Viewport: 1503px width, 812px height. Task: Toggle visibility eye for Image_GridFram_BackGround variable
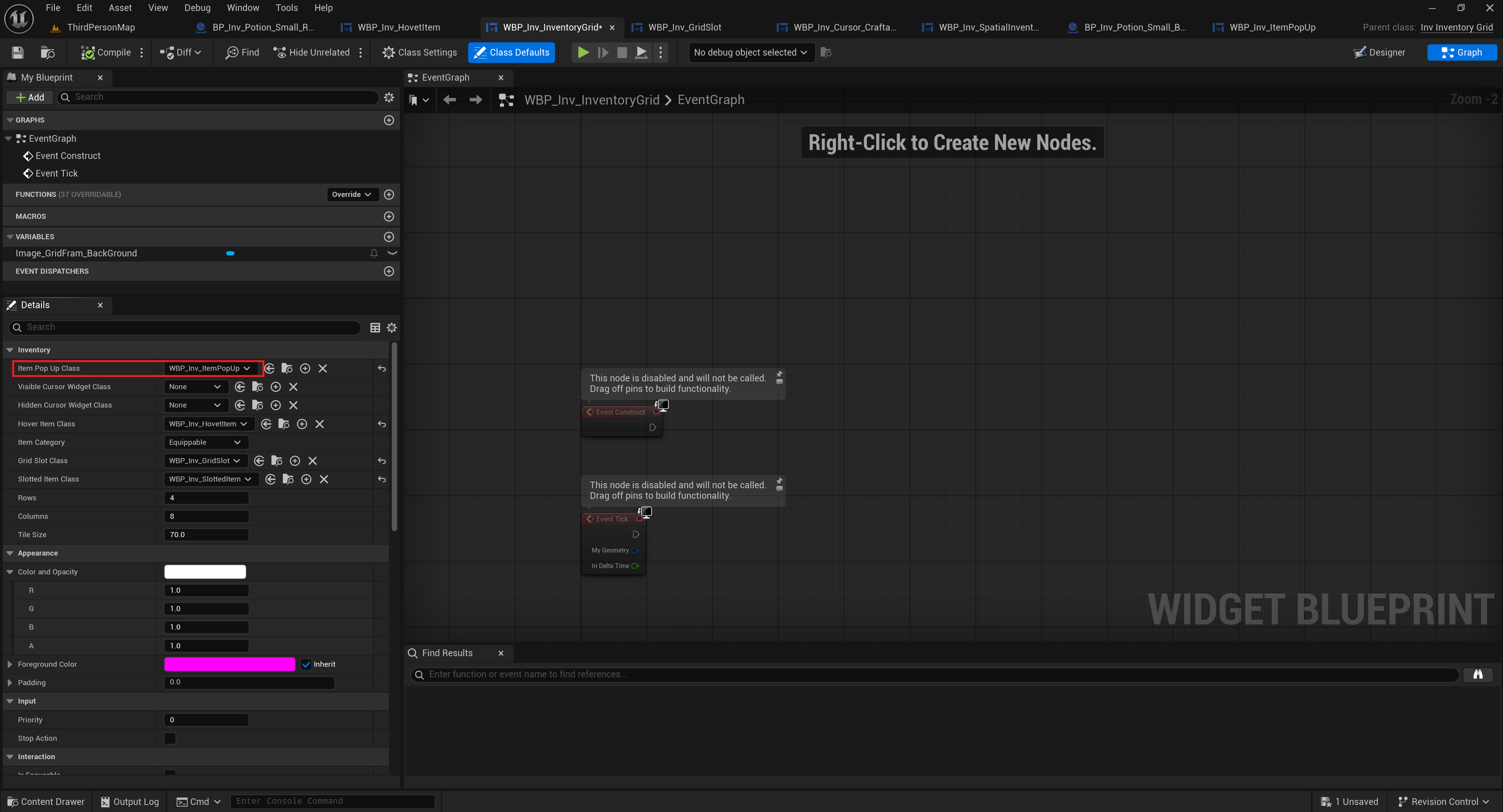pos(392,253)
